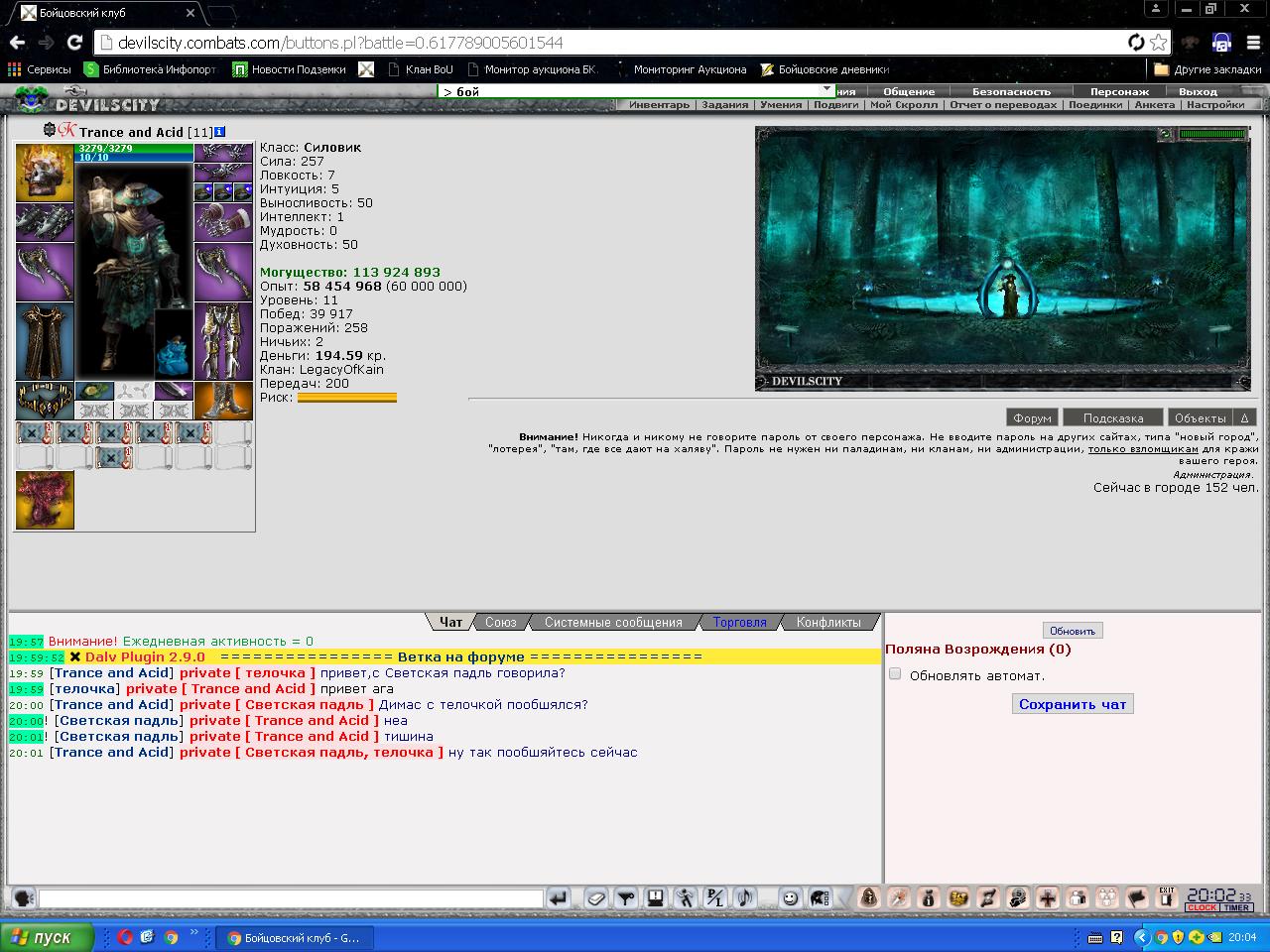1270x952 pixels.
Task: Click the Сохранить чат button
Action: tap(1073, 704)
